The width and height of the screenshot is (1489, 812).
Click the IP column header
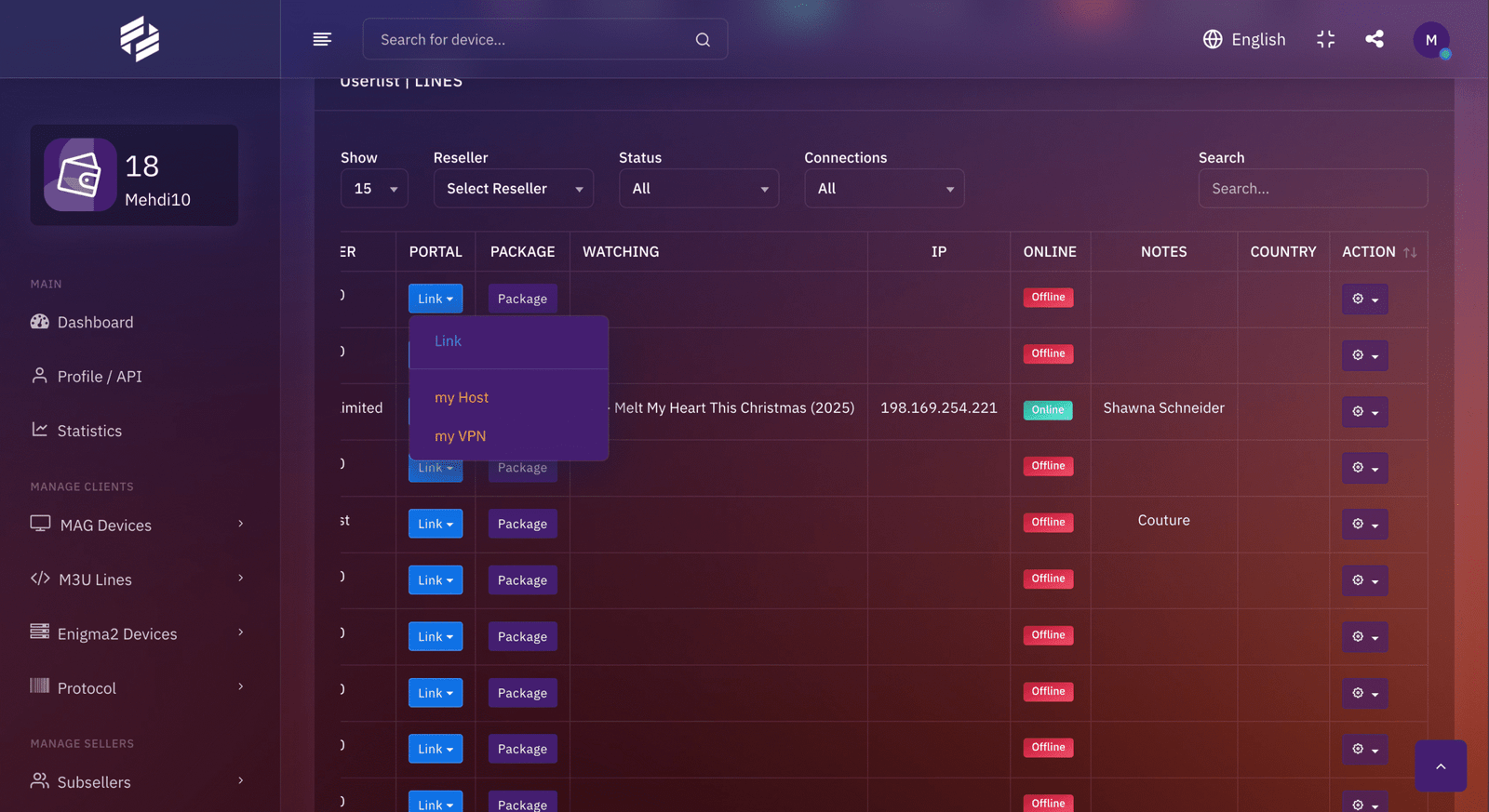[x=939, y=252]
